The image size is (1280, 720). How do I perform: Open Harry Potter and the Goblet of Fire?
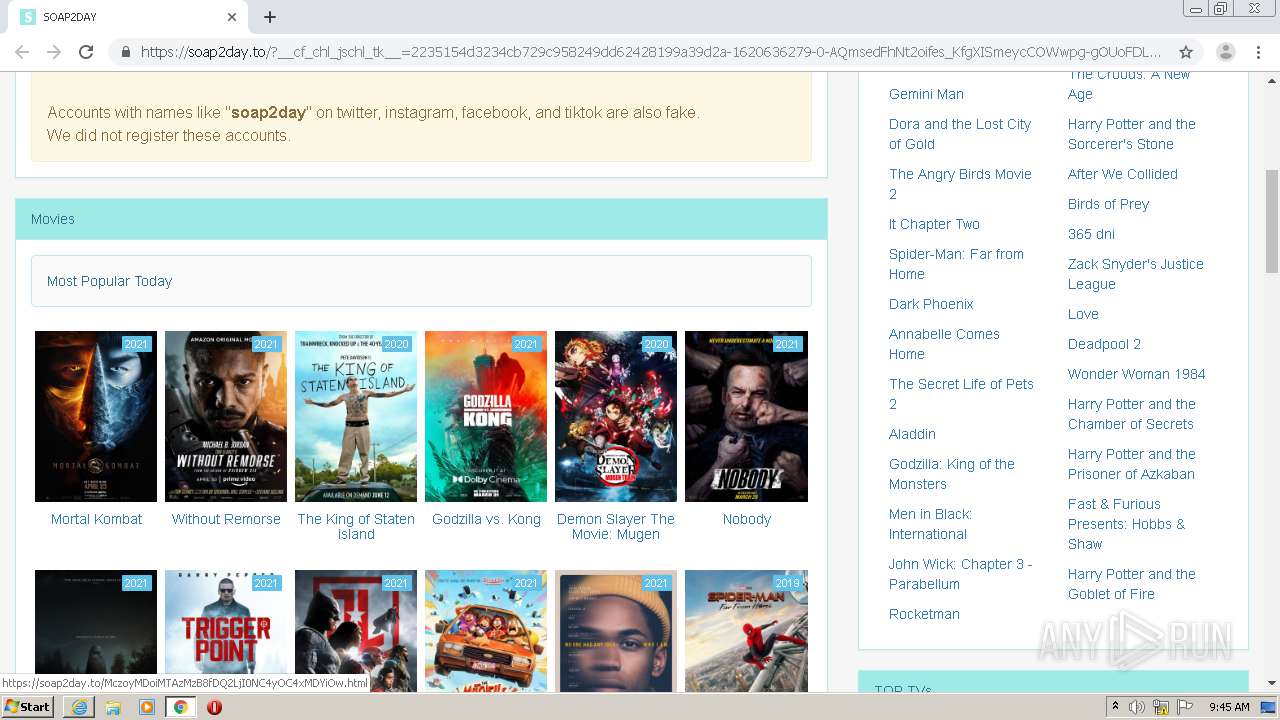tap(1132, 584)
